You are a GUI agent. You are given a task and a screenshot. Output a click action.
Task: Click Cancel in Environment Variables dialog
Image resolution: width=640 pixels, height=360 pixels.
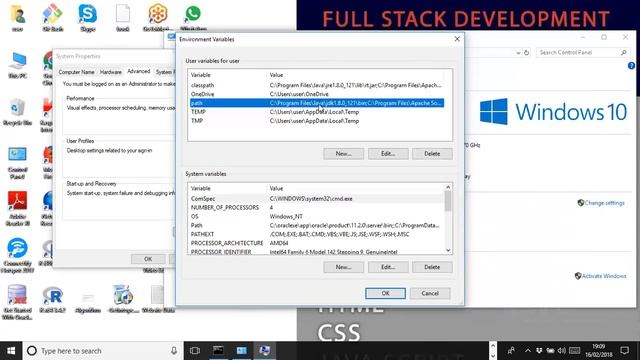click(430, 293)
